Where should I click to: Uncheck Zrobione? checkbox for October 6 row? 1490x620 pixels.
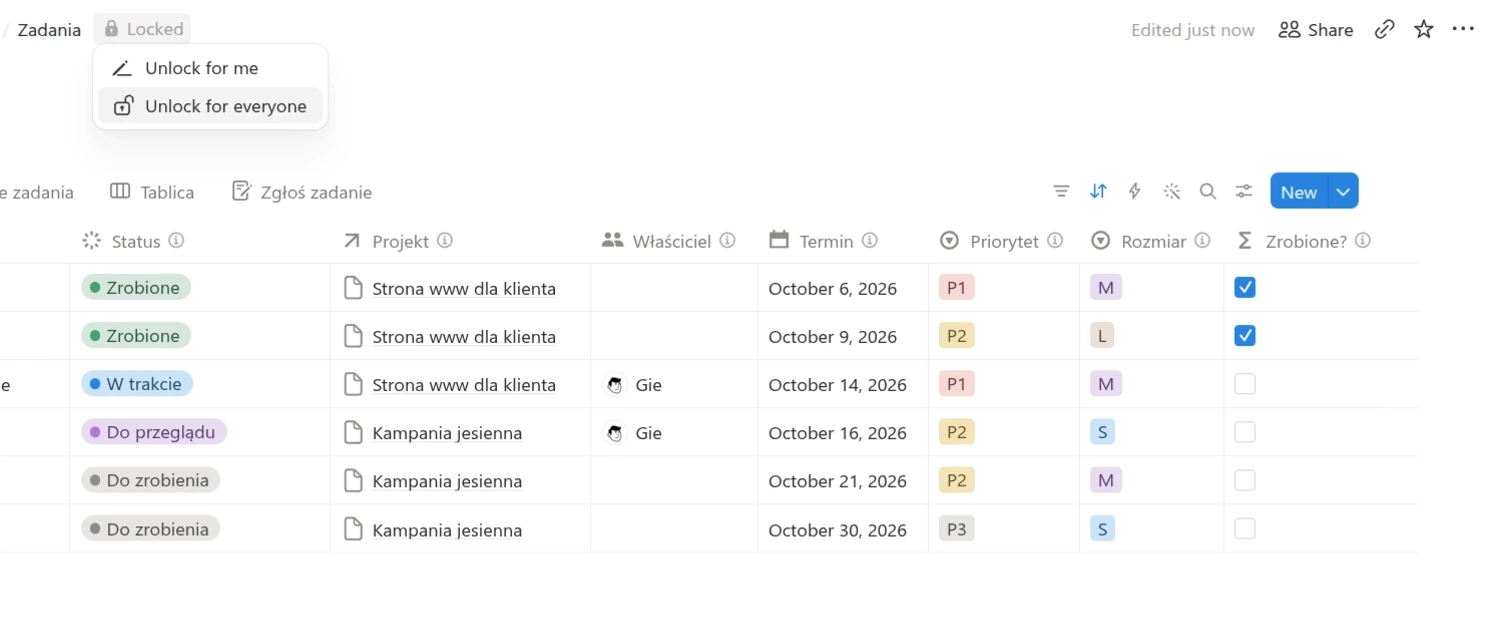pyautogui.click(x=1245, y=288)
